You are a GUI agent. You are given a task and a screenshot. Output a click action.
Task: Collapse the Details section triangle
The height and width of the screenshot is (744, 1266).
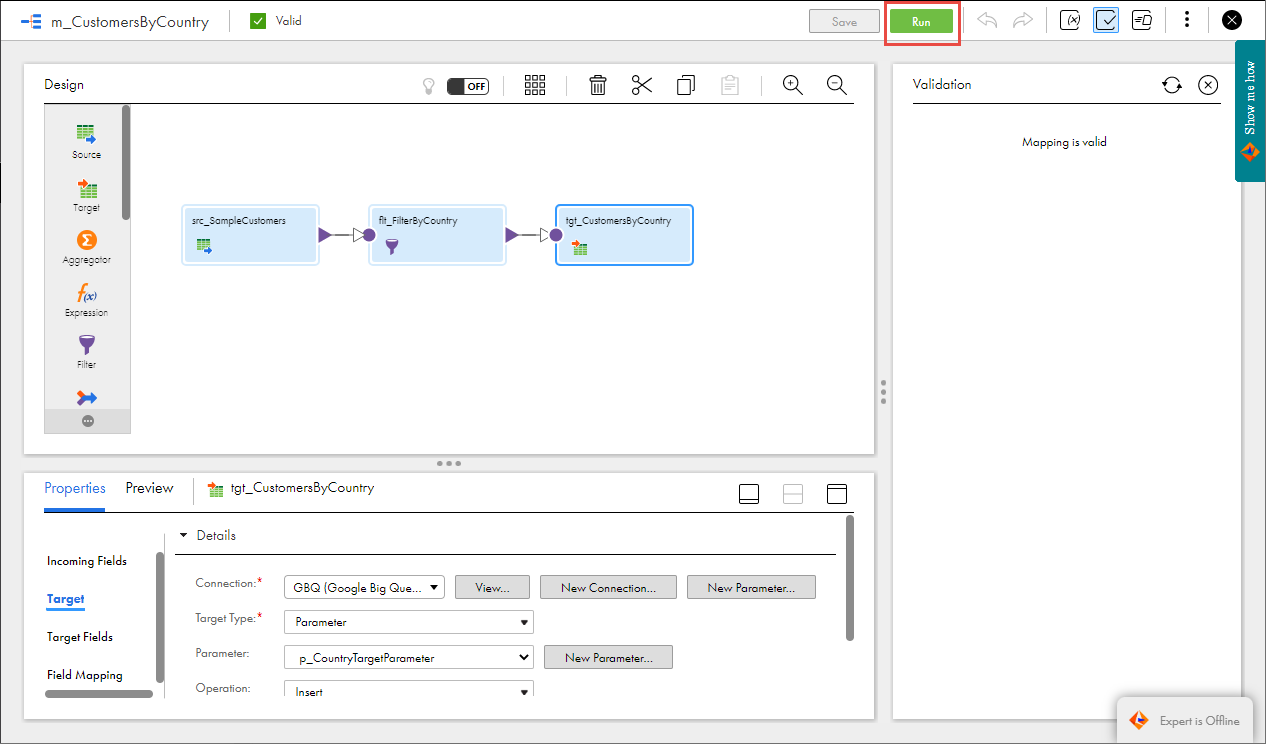183,535
